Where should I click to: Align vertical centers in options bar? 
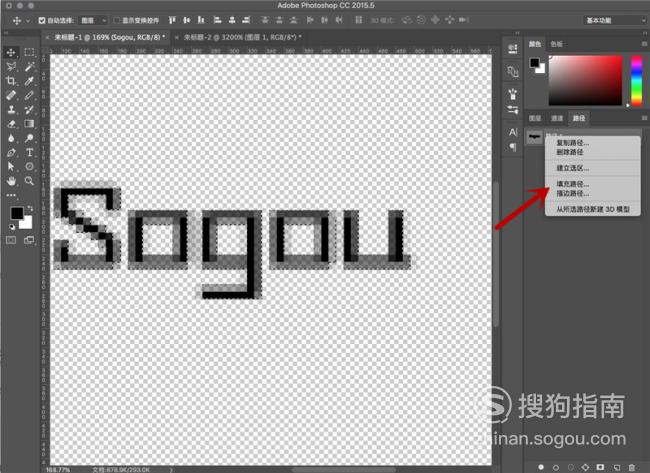pyautogui.click(x=187, y=20)
